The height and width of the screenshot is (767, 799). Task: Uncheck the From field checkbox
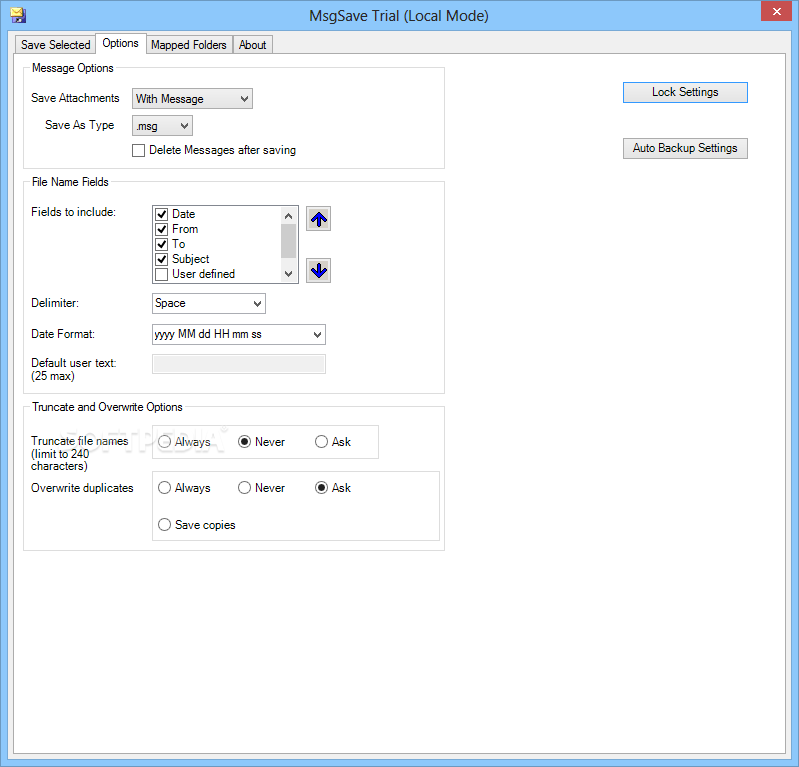tap(162, 229)
